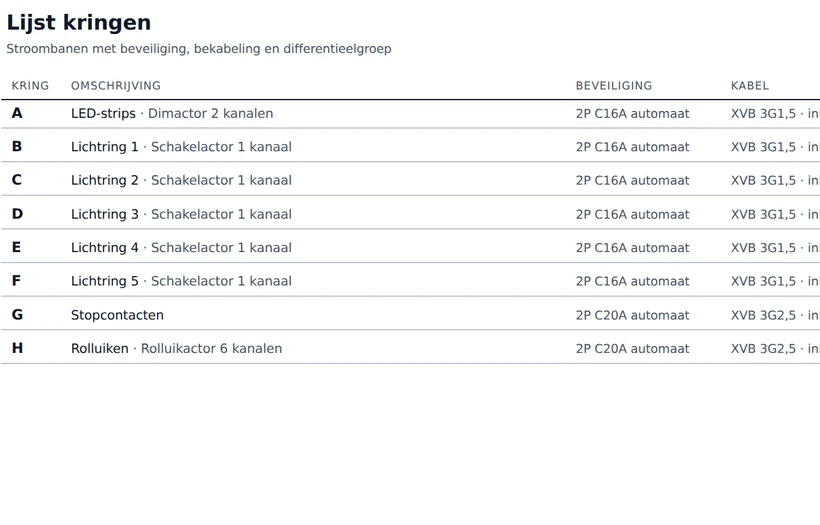Select circuit B Lichtring 1 row
Screen dimensions: 820x525
click(x=411, y=147)
